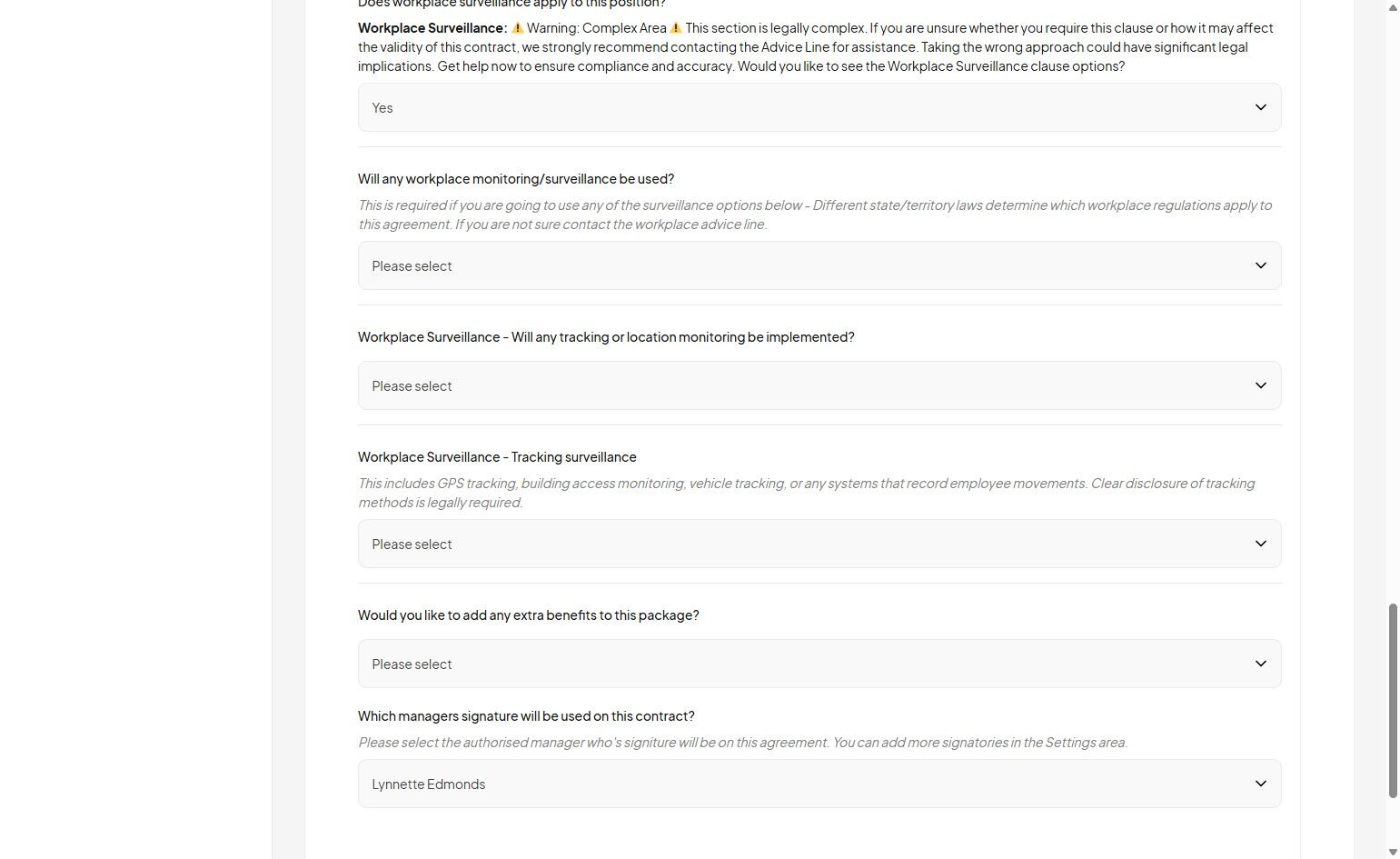Click the chevron beside Lynnette Edmonds
Screen dimensions: 1400x859
coord(1260,784)
